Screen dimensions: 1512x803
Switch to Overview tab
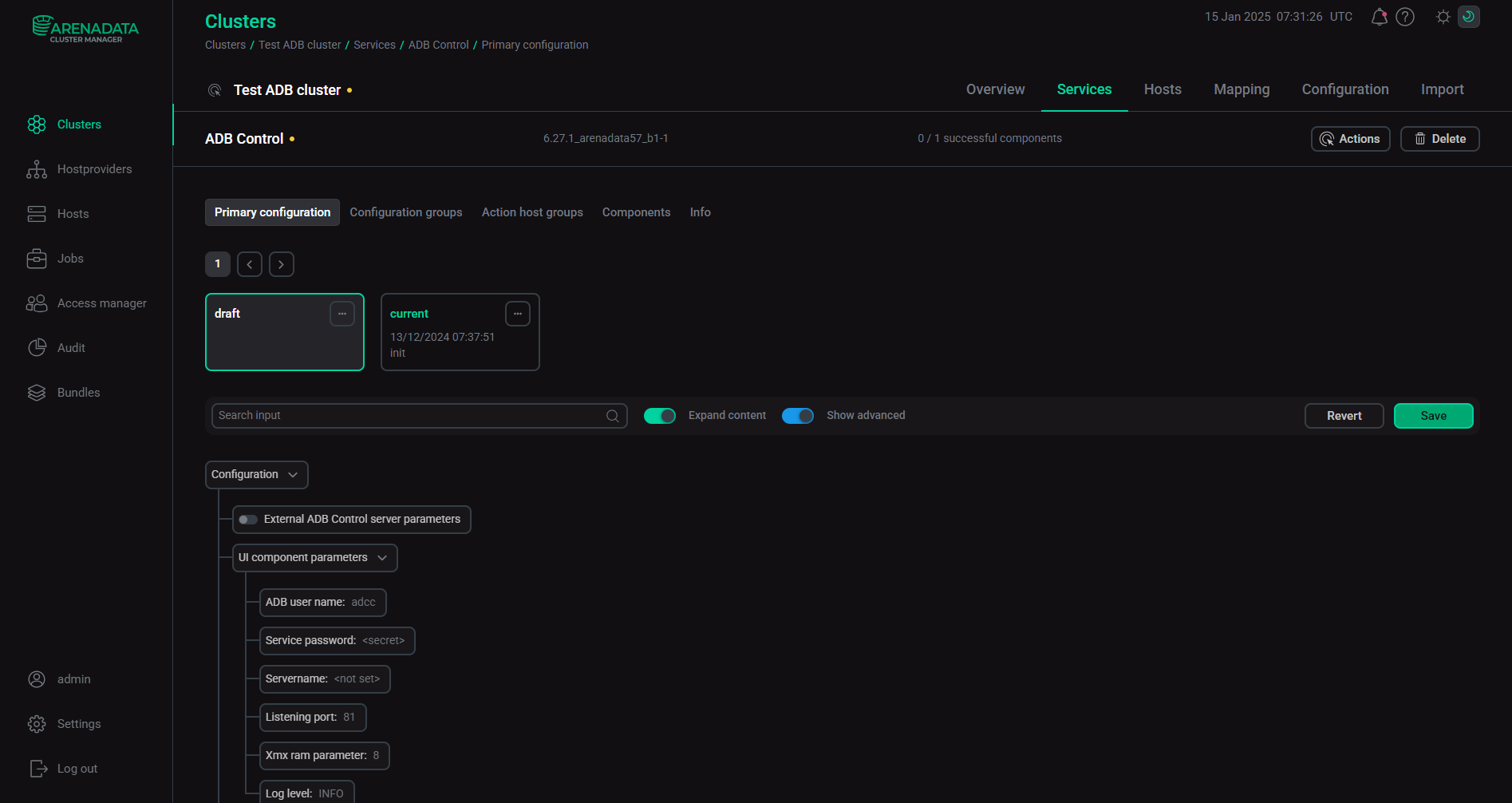pos(995,89)
